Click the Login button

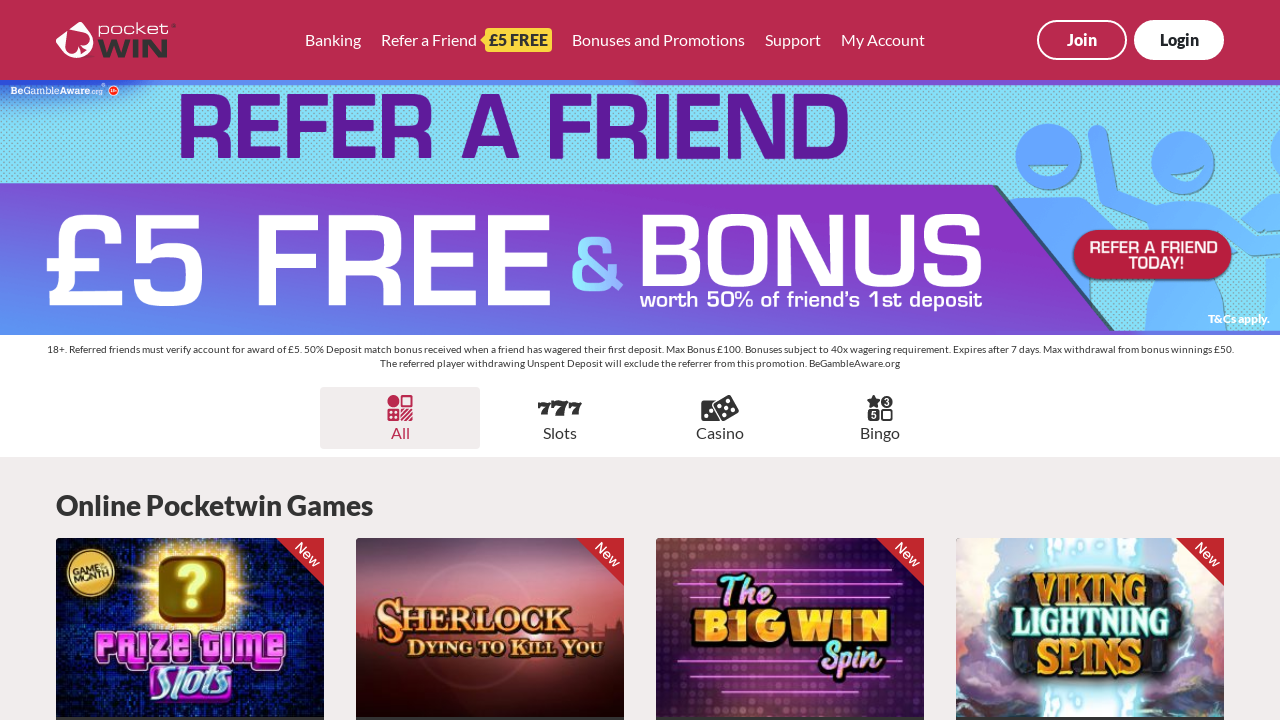[1179, 40]
